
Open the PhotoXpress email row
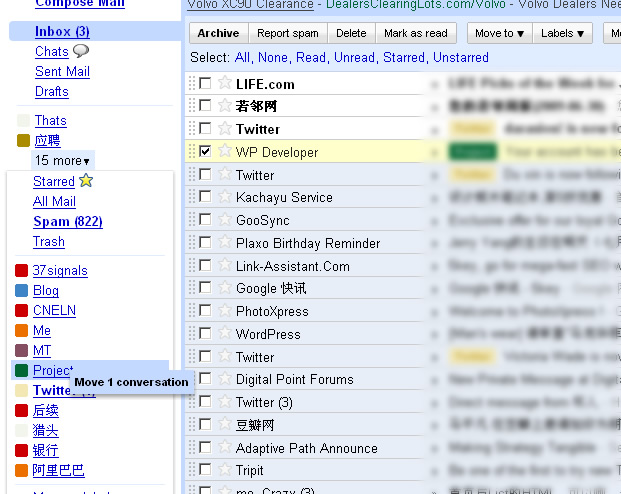(x=272, y=311)
